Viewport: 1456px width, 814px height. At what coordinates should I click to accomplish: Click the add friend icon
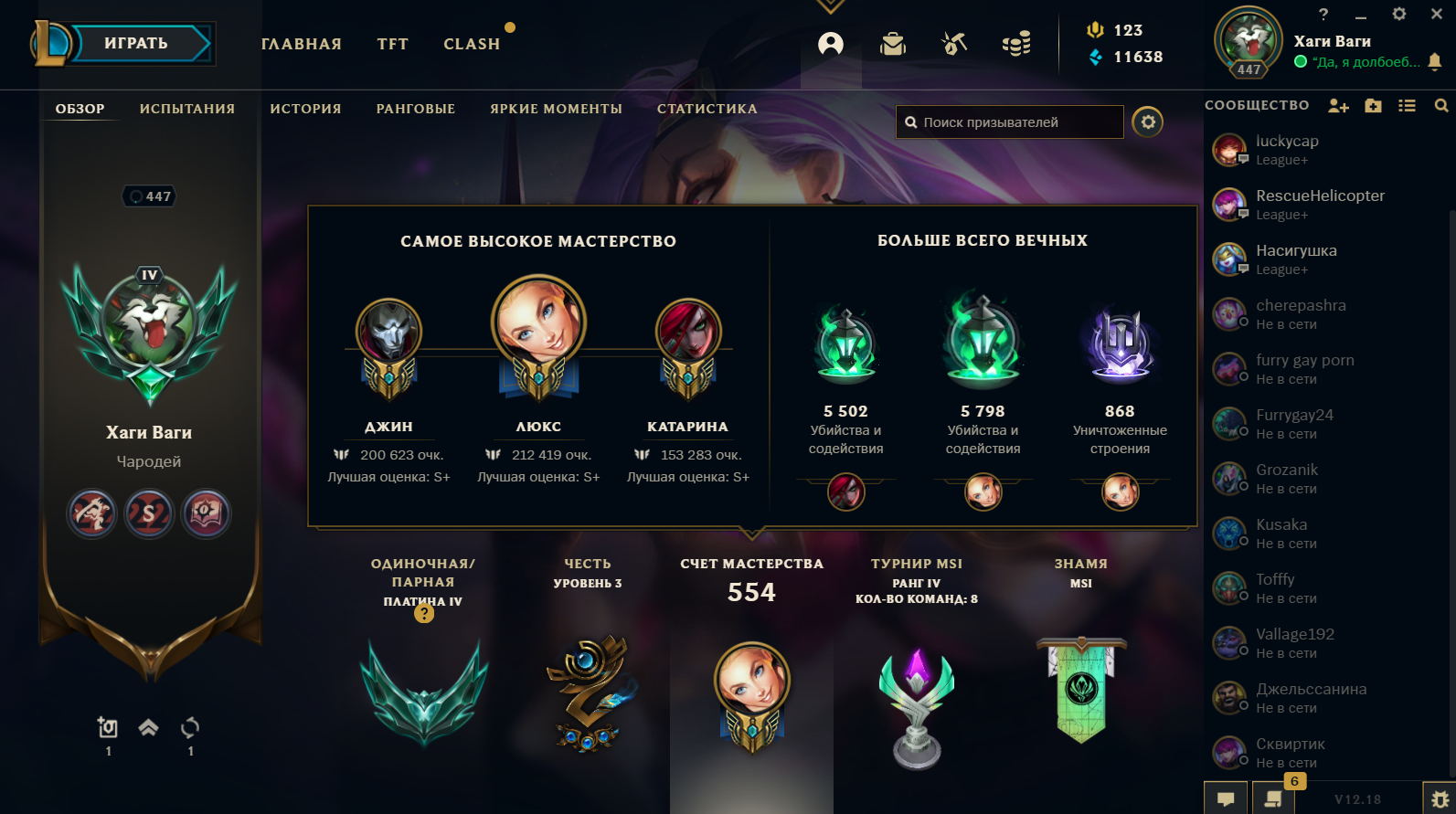click(x=1338, y=106)
